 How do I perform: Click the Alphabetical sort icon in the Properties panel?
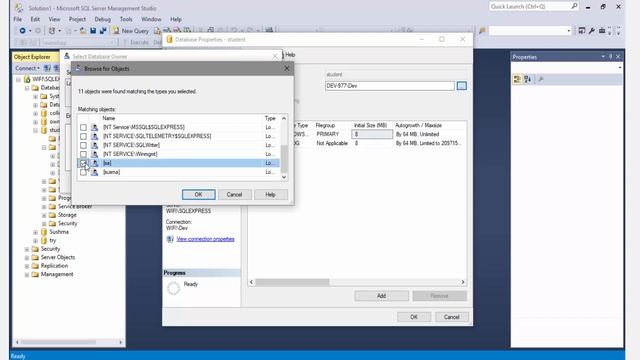point(528,79)
